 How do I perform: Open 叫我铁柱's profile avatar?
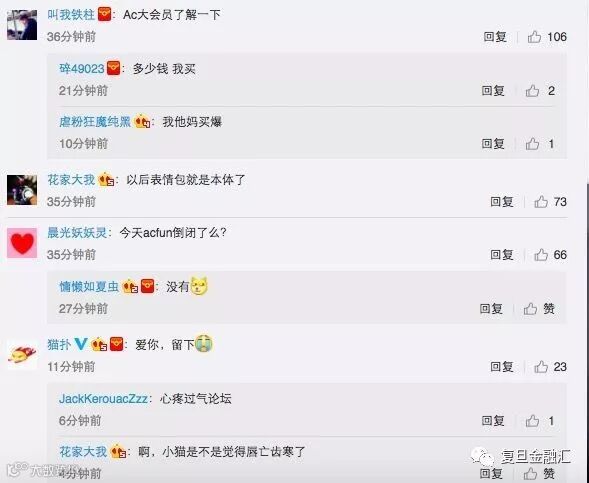(22, 25)
